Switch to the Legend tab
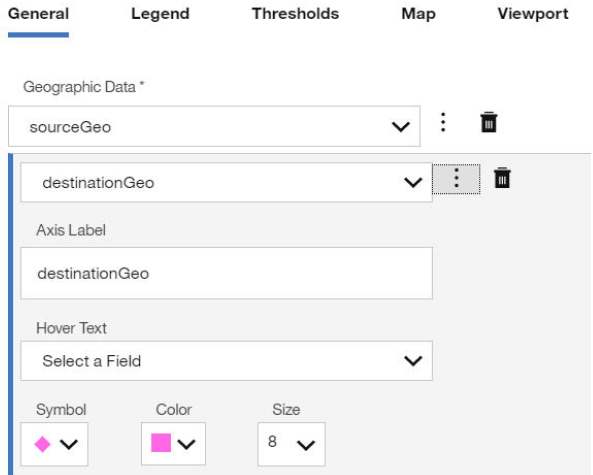This screenshot has width=593, height=475. 160,14
